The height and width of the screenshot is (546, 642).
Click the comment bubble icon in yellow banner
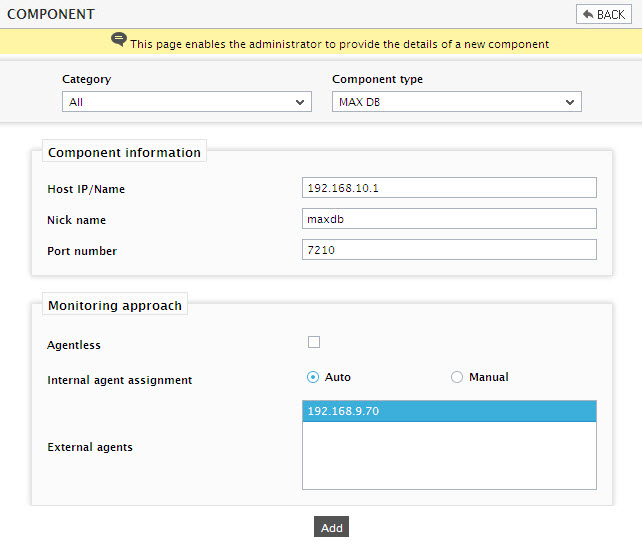point(119,40)
